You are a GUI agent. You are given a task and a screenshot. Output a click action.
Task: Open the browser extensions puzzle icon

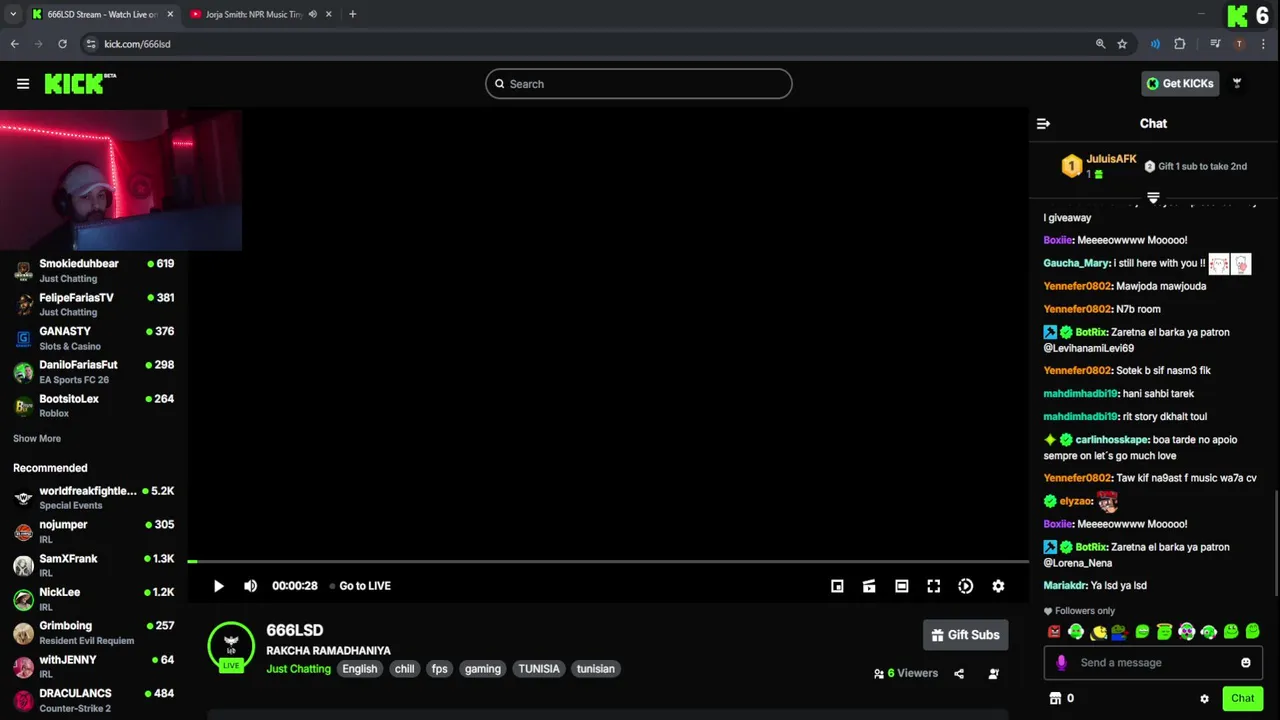pos(1180,44)
